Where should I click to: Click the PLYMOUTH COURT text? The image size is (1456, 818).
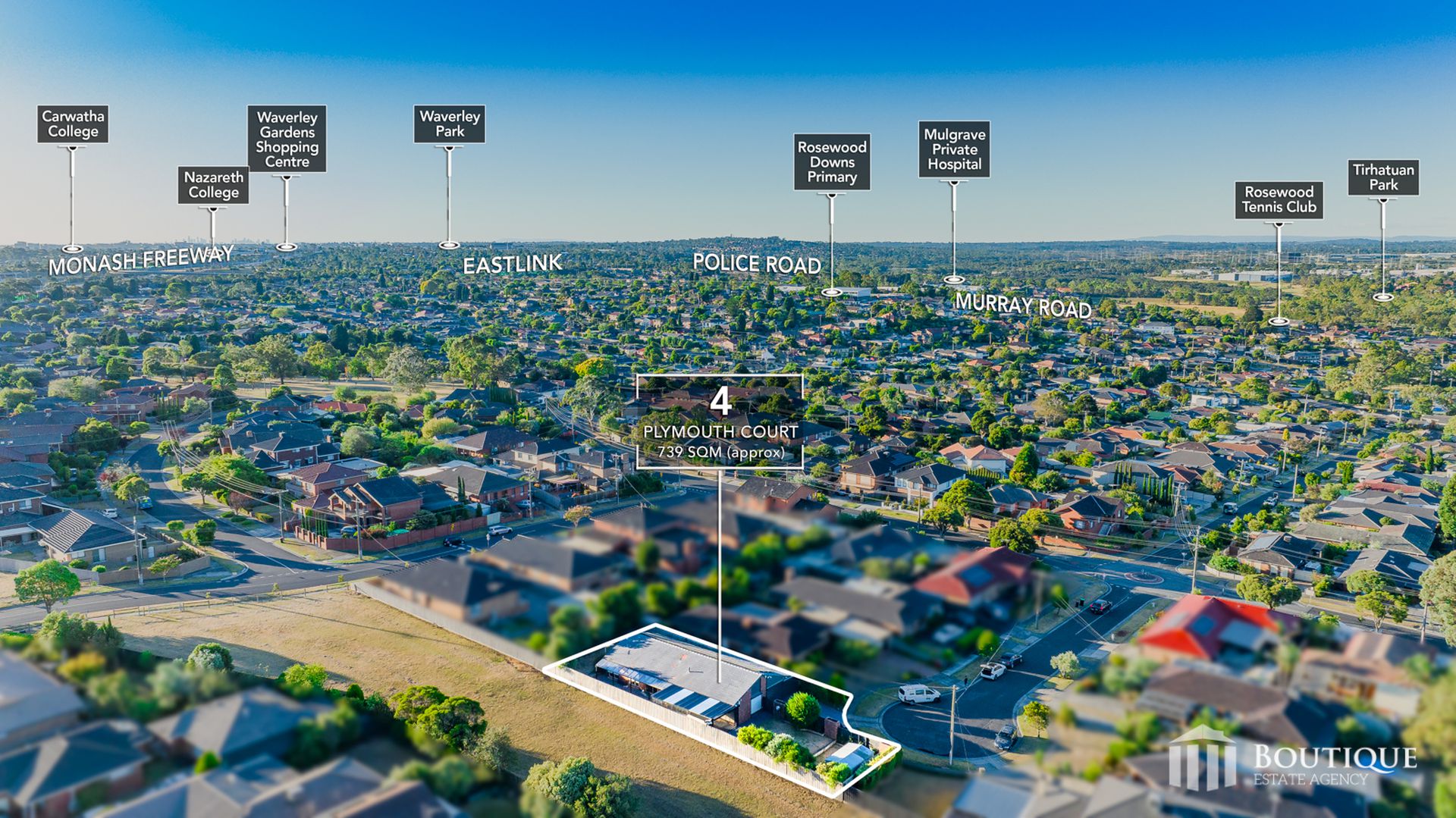(720, 431)
